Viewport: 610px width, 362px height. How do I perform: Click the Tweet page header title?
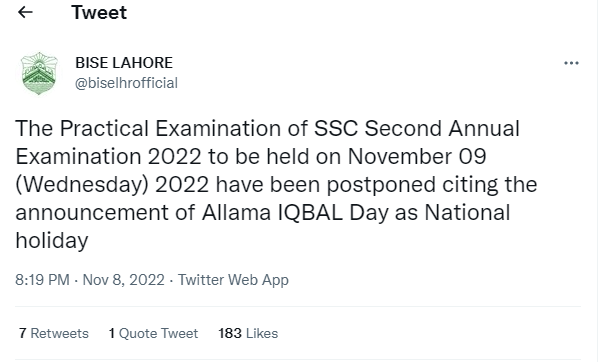coord(99,12)
